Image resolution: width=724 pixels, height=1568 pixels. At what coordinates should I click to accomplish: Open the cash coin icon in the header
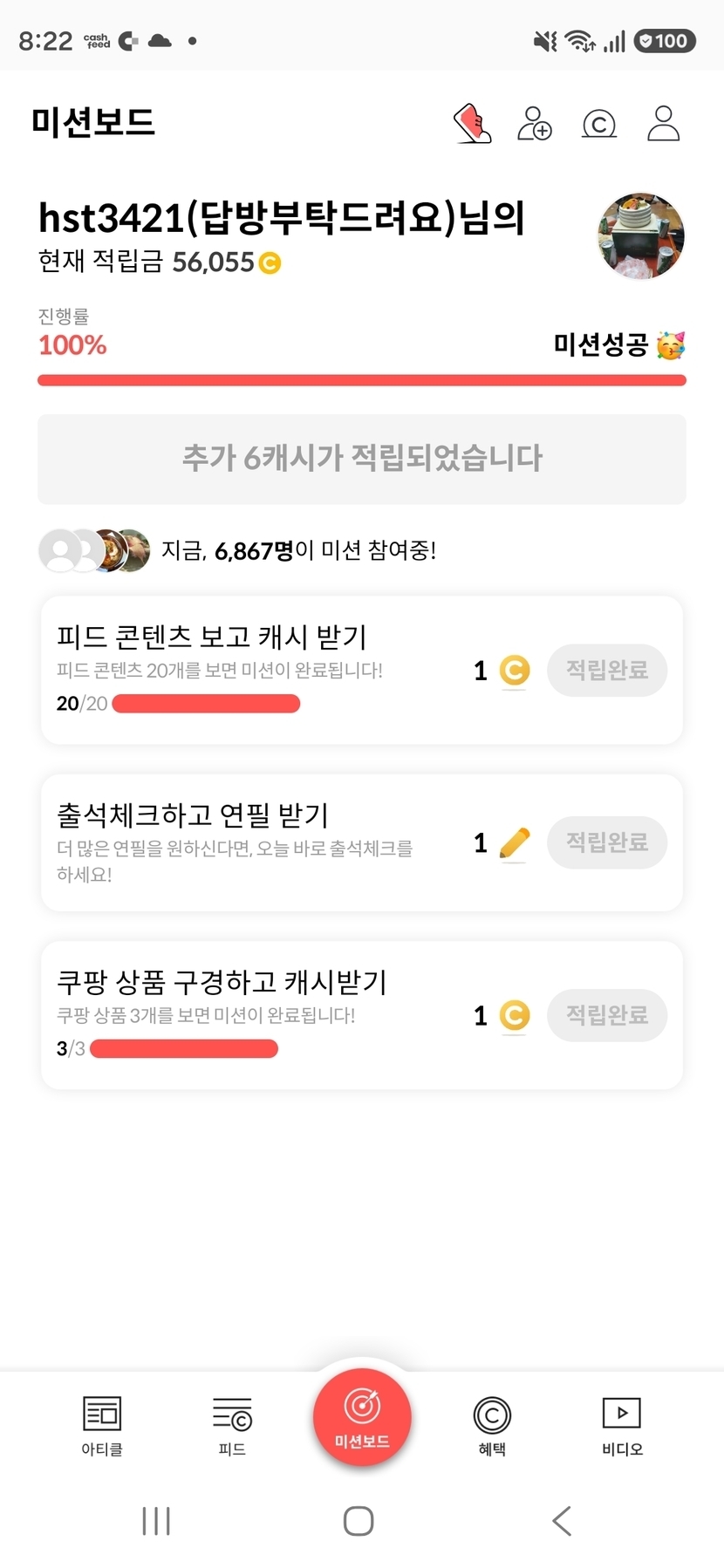[599, 125]
